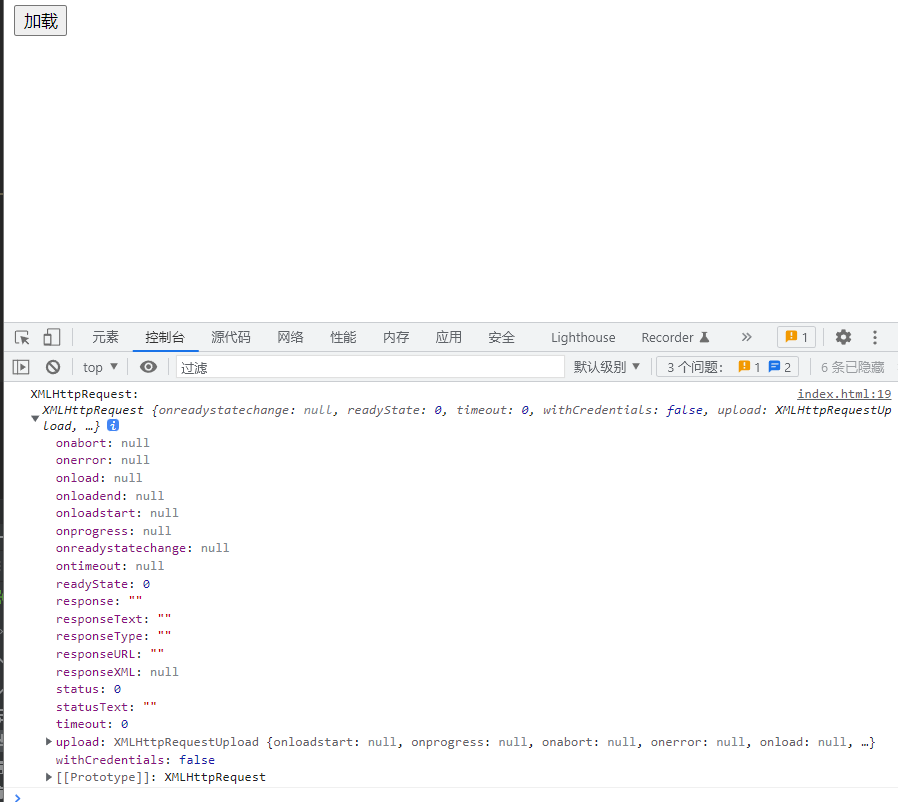Create a live expression with the eye icon
The height and width of the screenshot is (802, 898).
(x=148, y=367)
